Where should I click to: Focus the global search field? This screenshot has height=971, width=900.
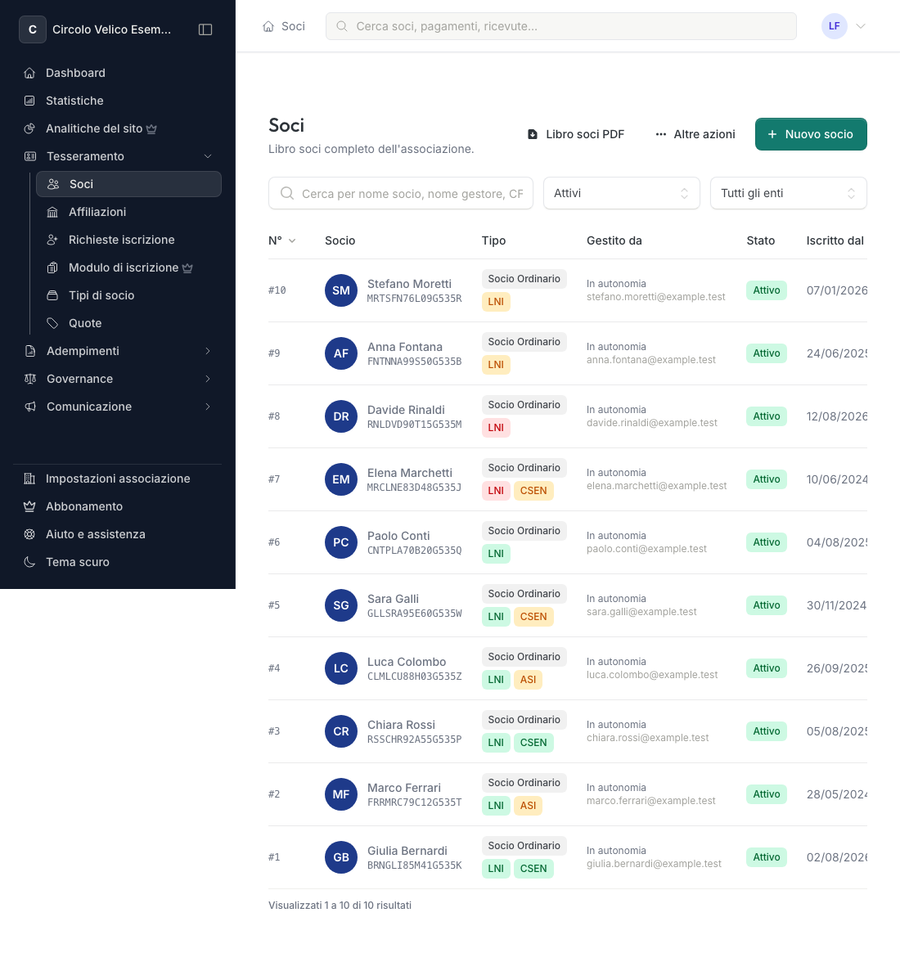[x=561, y=26]
